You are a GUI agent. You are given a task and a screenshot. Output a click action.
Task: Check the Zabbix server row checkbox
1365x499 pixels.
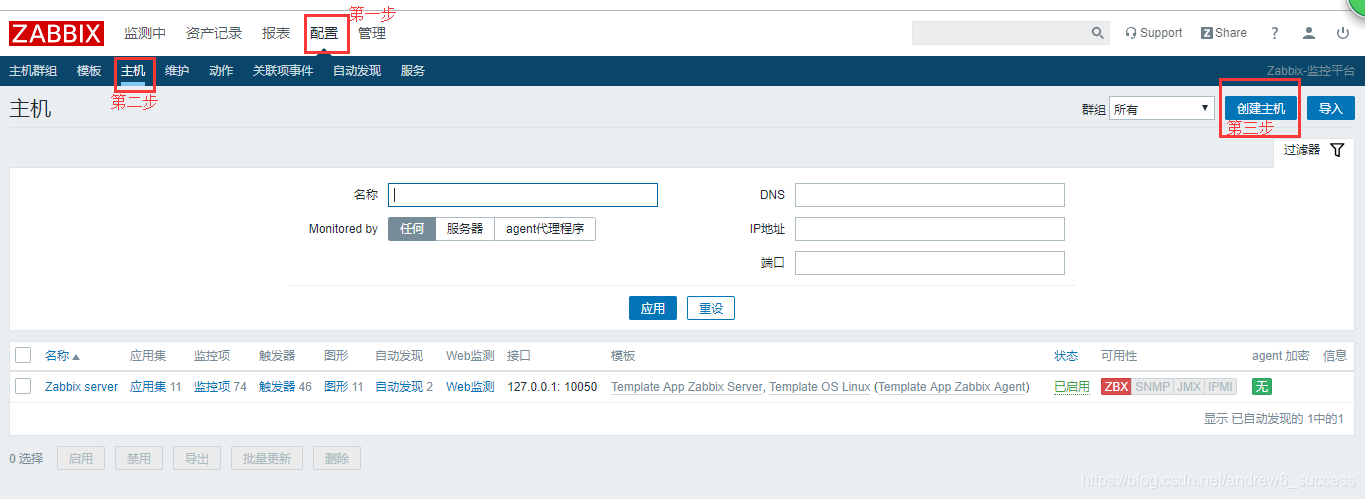(23, 386)
